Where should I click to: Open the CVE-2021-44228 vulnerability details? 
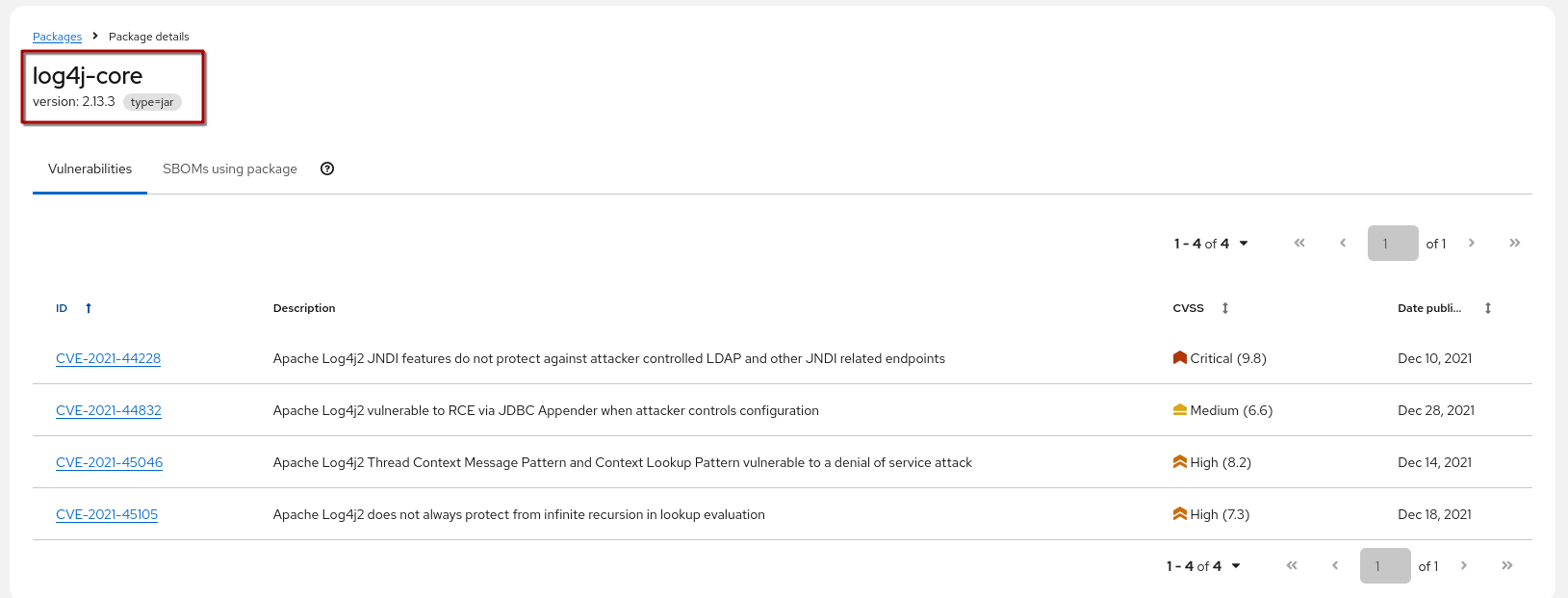108,358
